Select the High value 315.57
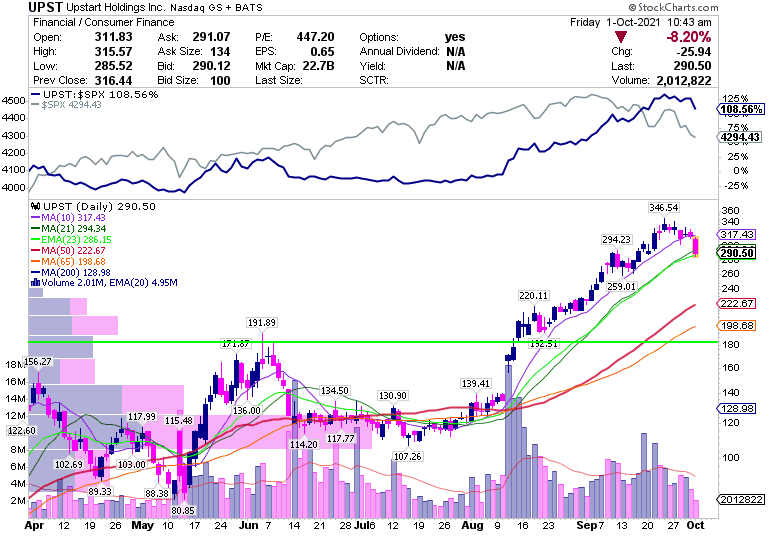The image size is (773, 537). point(113,51)
